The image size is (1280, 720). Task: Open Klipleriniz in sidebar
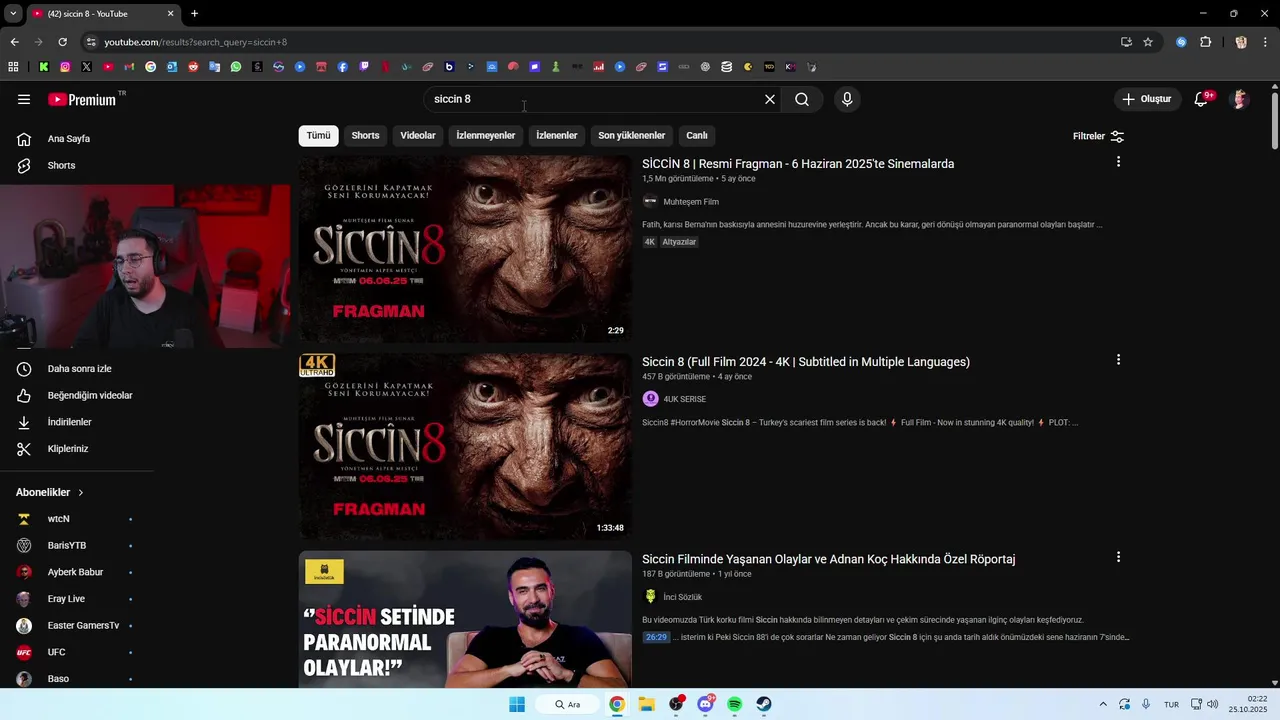(68, 449)
